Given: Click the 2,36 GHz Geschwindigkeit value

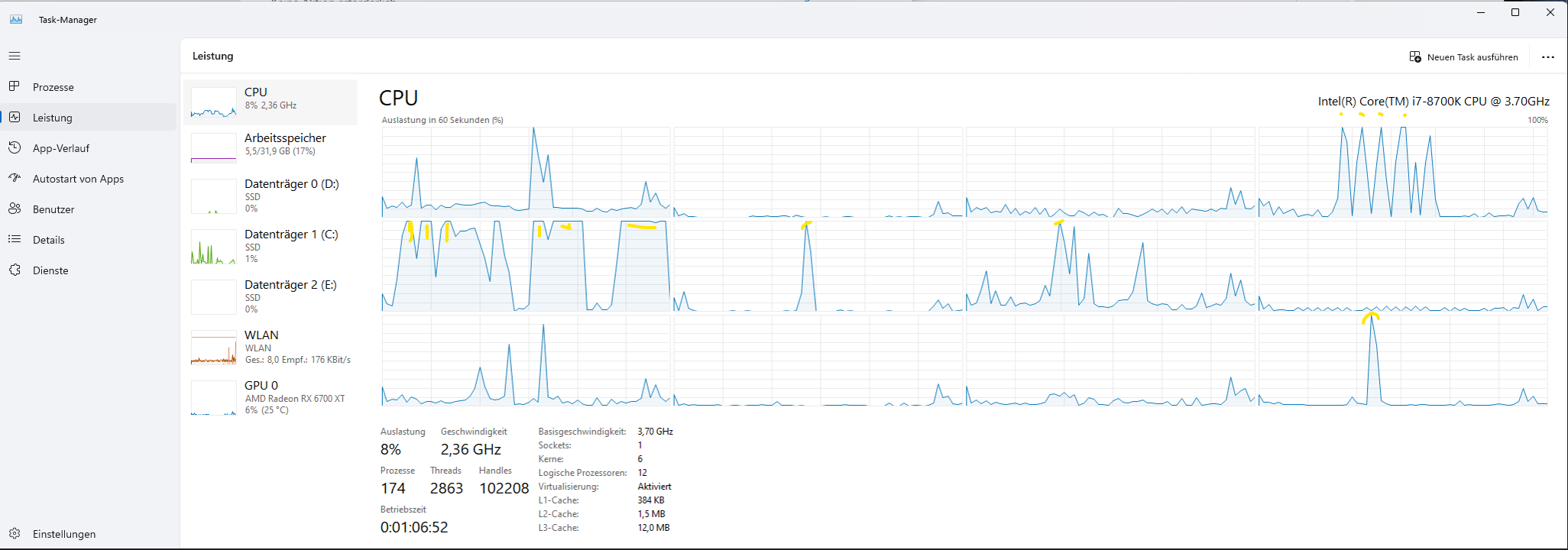Looking at the screenshot, I should (471, 449).
